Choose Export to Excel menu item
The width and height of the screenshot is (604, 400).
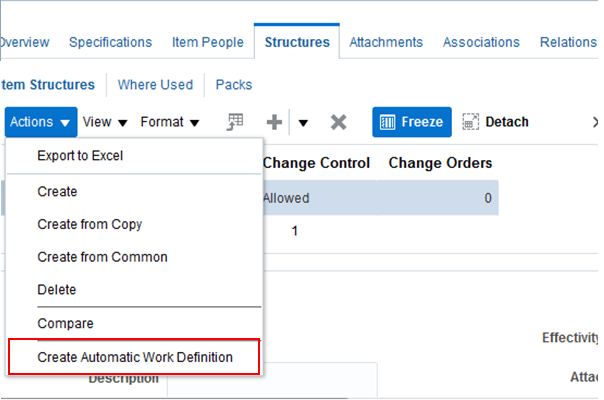tap(80, 155)
